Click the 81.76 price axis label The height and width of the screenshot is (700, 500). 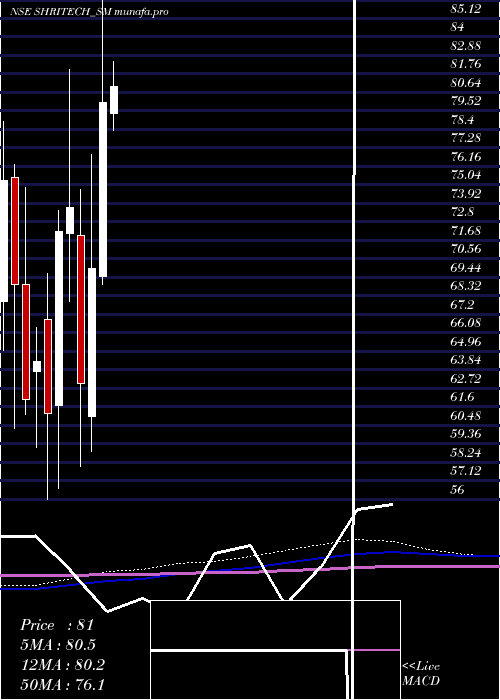click(465, 64)
